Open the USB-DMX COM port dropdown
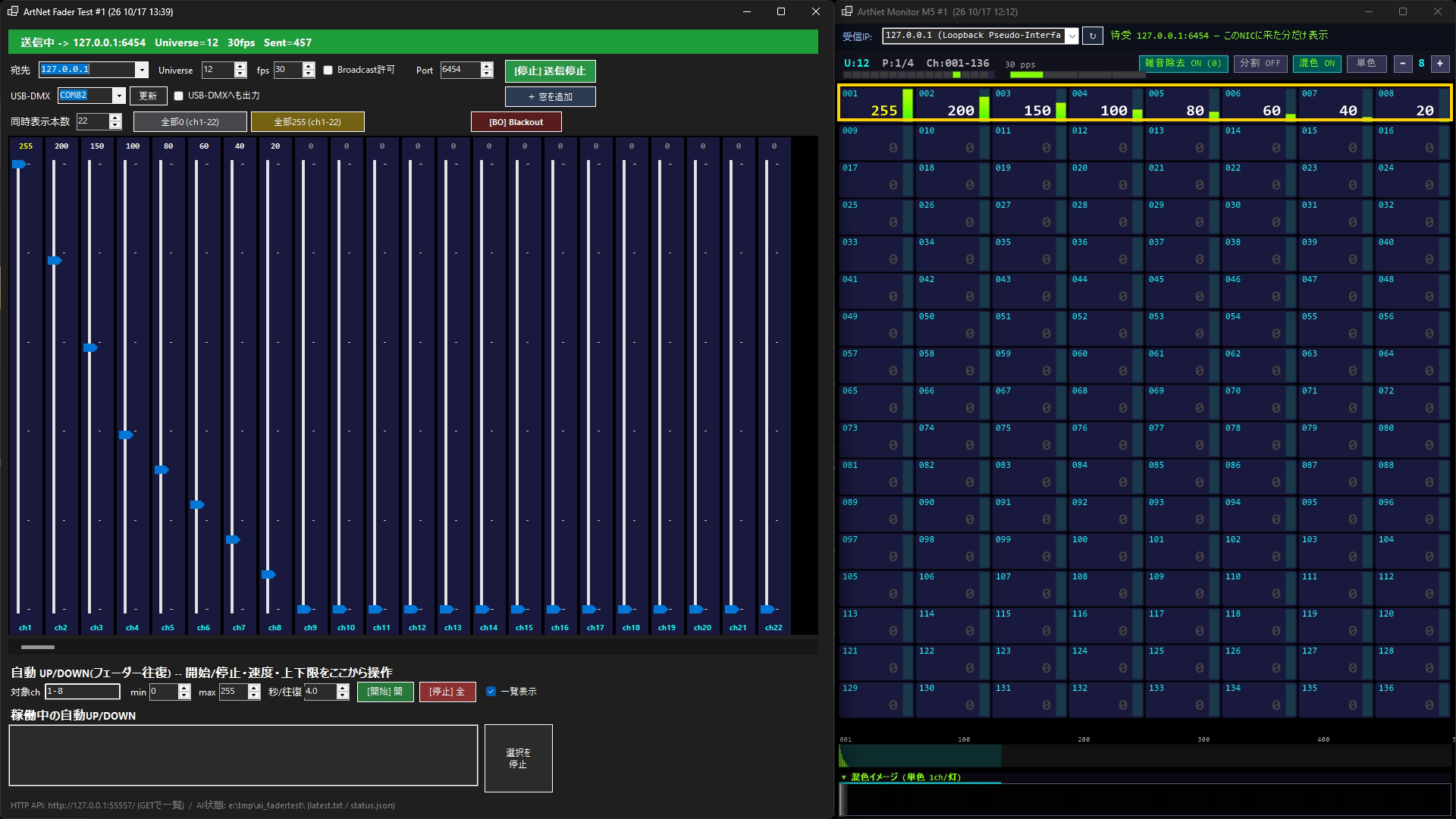 118,96
